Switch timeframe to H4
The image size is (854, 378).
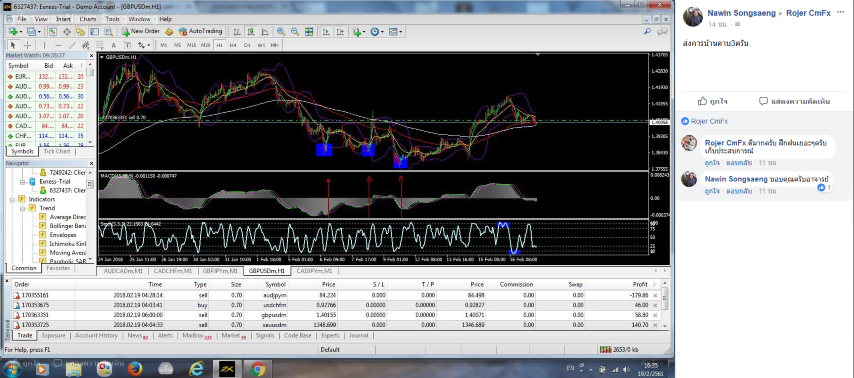(233, 45)
